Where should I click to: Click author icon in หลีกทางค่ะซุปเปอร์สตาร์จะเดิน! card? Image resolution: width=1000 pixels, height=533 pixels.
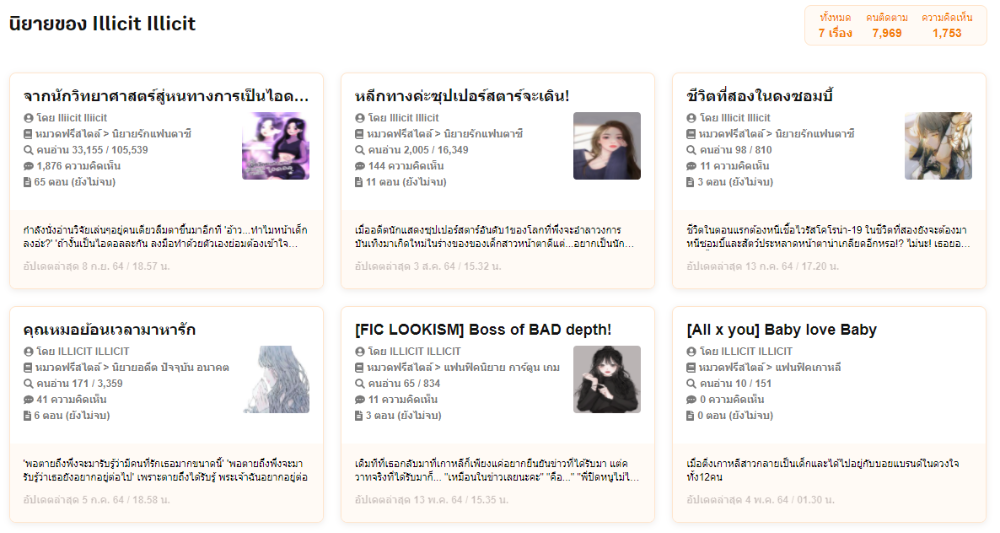pos(360,118)
